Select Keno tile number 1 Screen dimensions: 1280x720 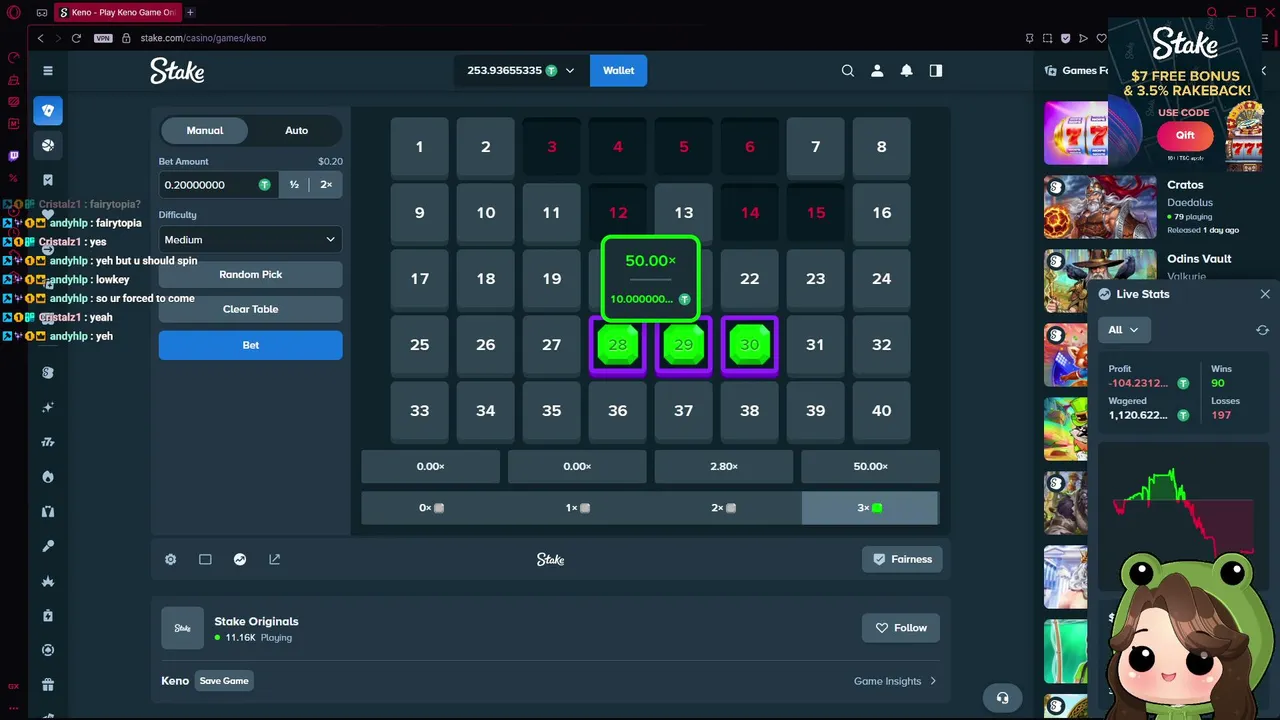[x=419, y=148]
